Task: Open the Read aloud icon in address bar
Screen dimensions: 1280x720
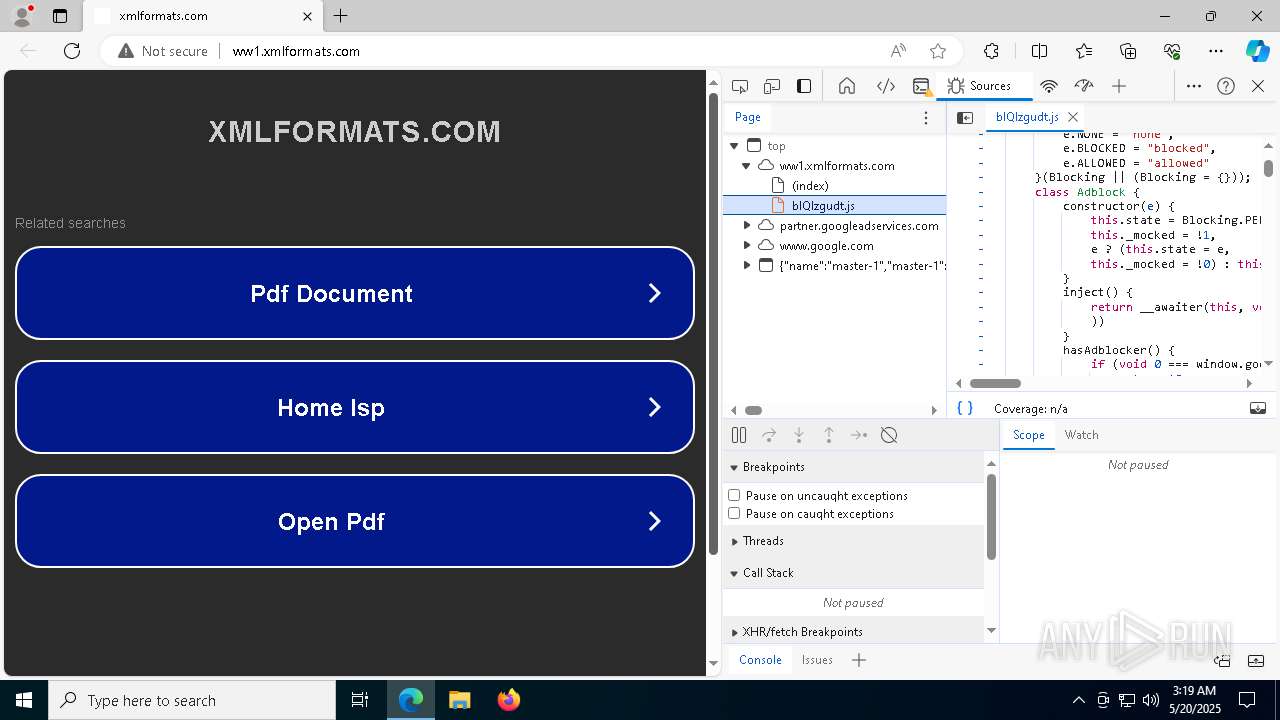Action: coord(898,51)
